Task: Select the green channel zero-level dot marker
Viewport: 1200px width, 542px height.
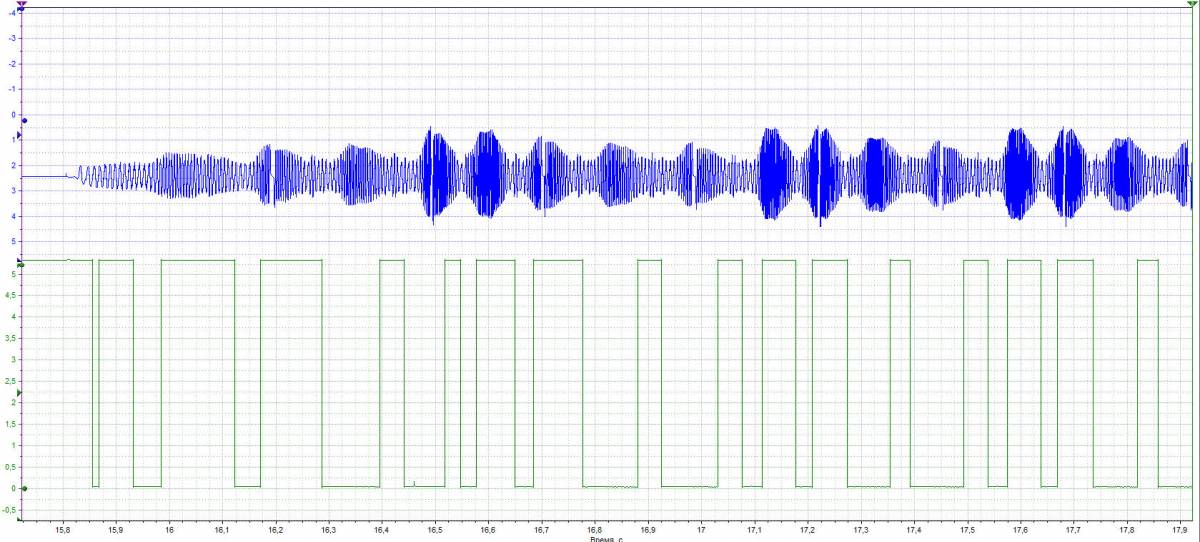Action: point(24,489)
